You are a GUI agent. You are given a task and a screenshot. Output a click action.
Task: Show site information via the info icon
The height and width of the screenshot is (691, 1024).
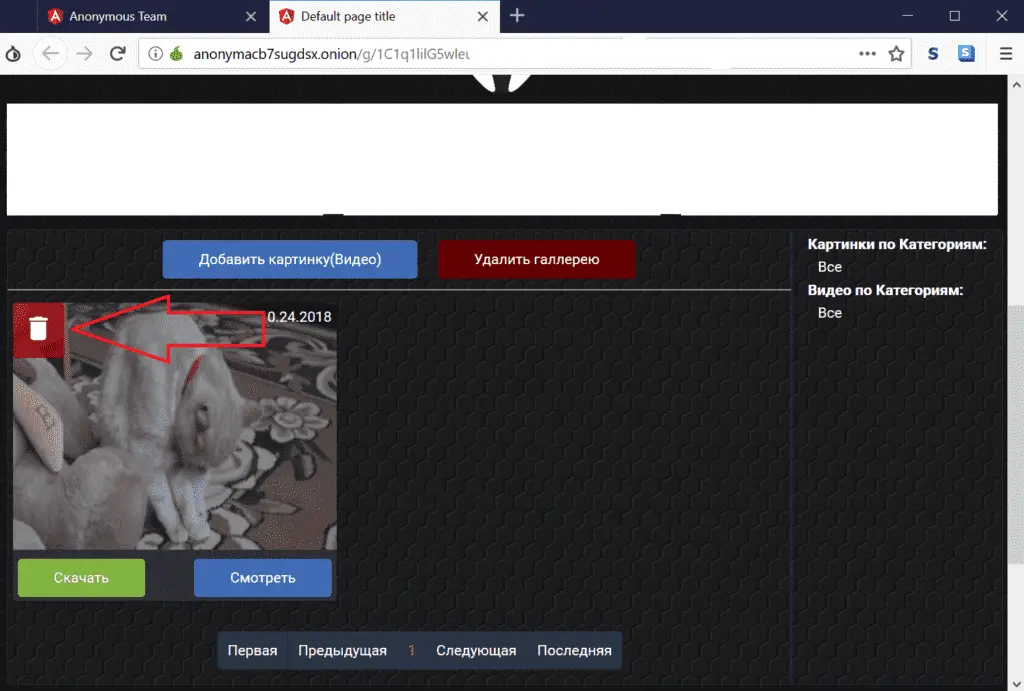(x=156, y=54)
